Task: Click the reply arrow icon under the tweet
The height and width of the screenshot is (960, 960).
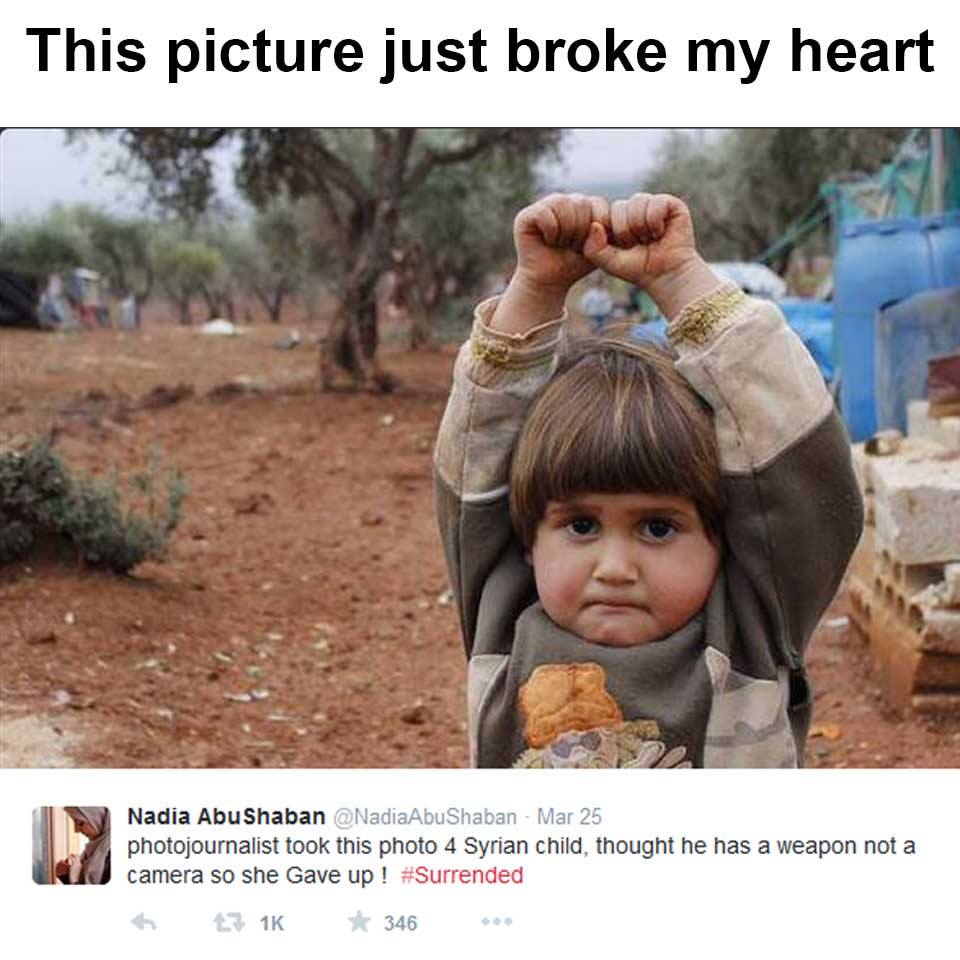Action: [x=144, y=922]
